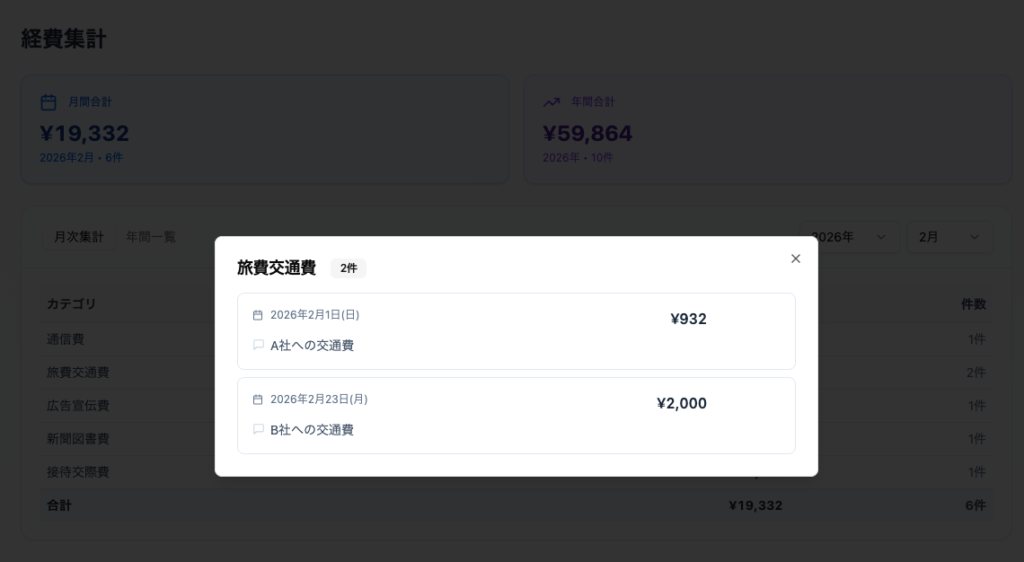Close the 旅費交通費 detail dialog
This screenshot has width=1024, height=562.
[x=796, y=259]
